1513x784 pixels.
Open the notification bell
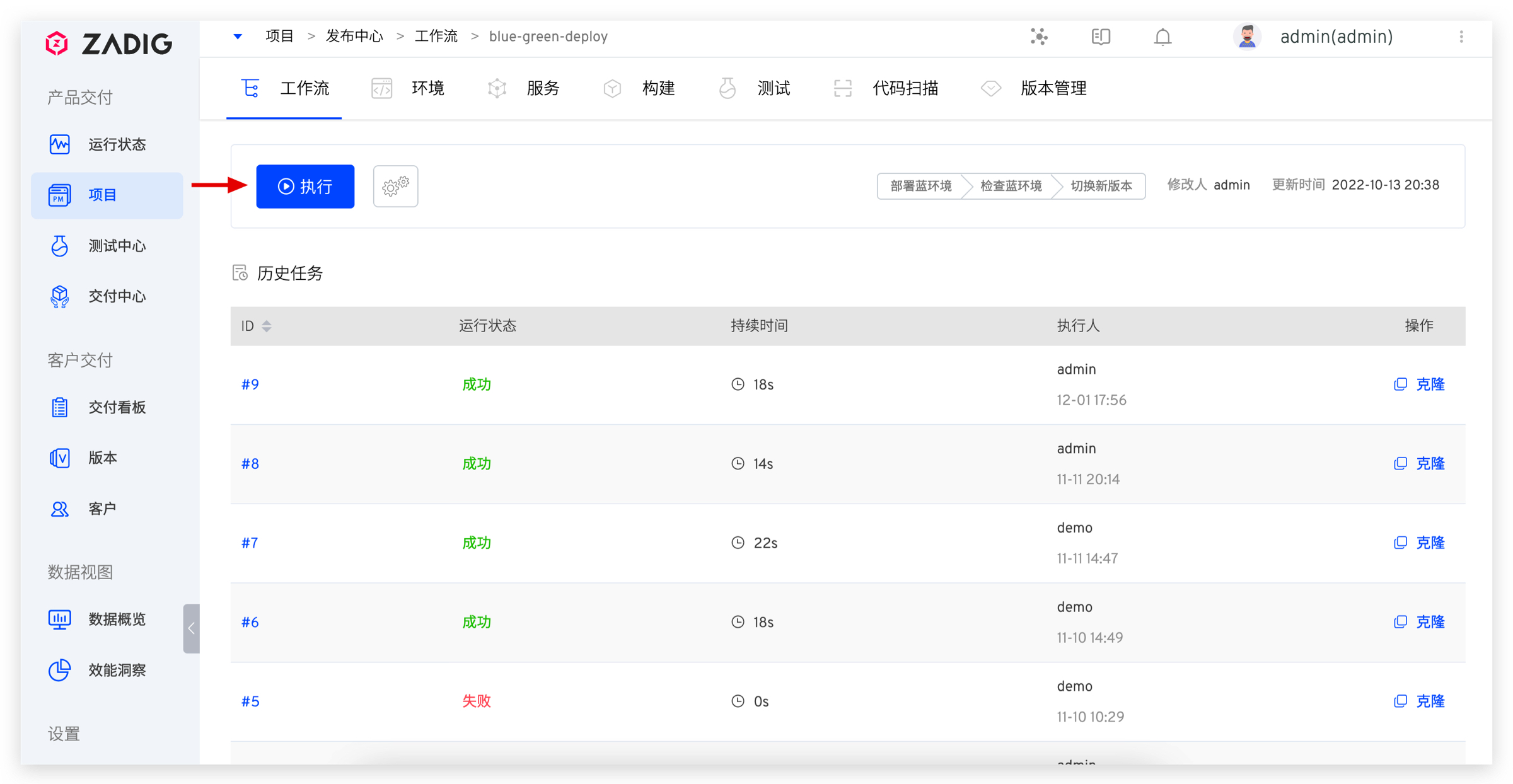pyautogui.click(x=1162, y=37)
